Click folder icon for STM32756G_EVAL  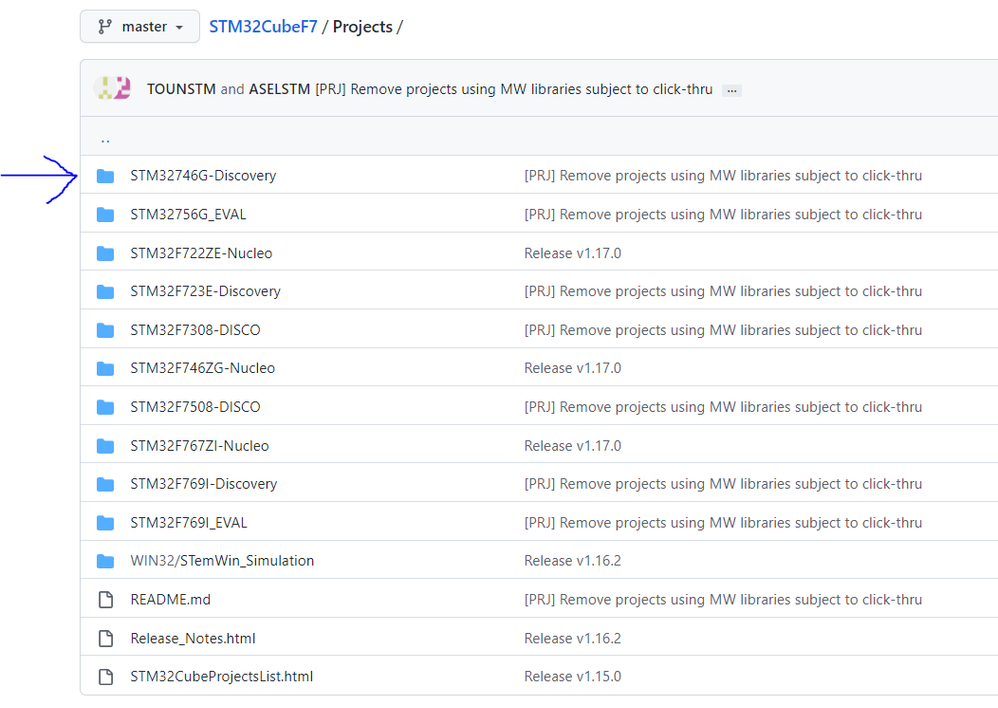(x=105, y=215)
